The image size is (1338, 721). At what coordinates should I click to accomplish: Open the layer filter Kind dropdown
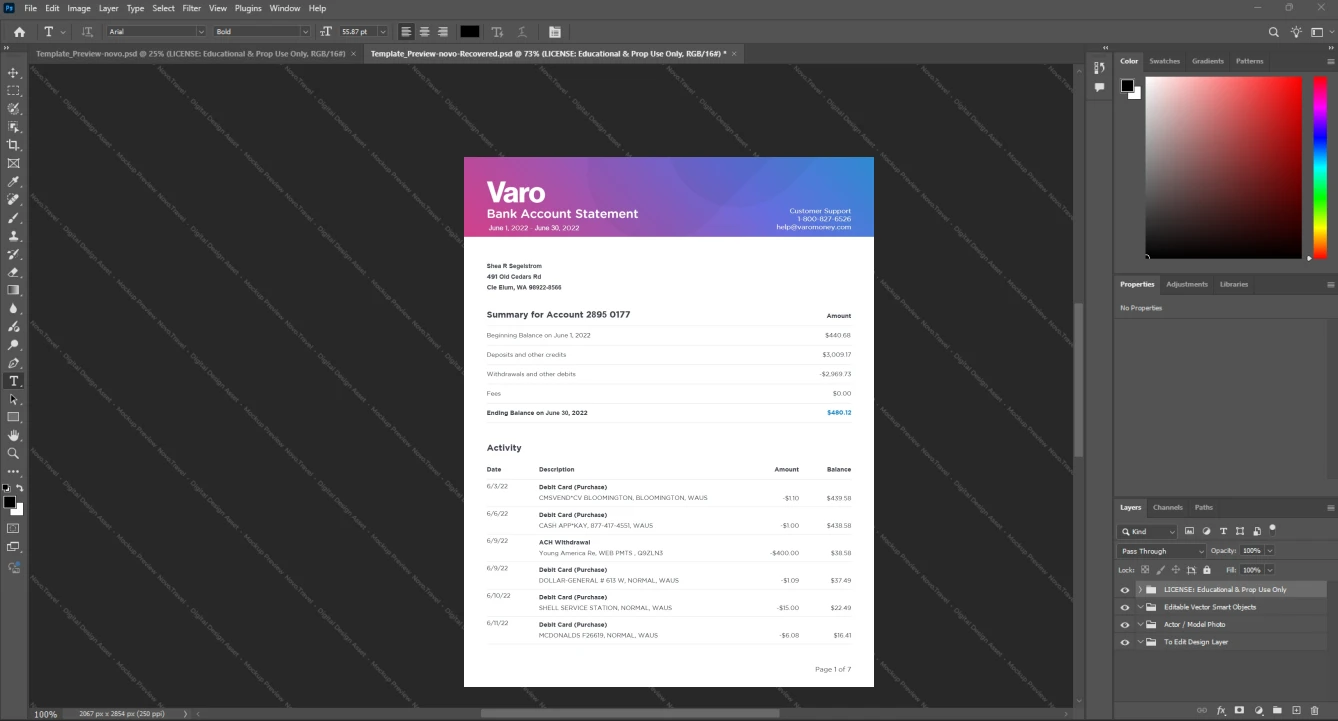click(x=1148, y=532)
